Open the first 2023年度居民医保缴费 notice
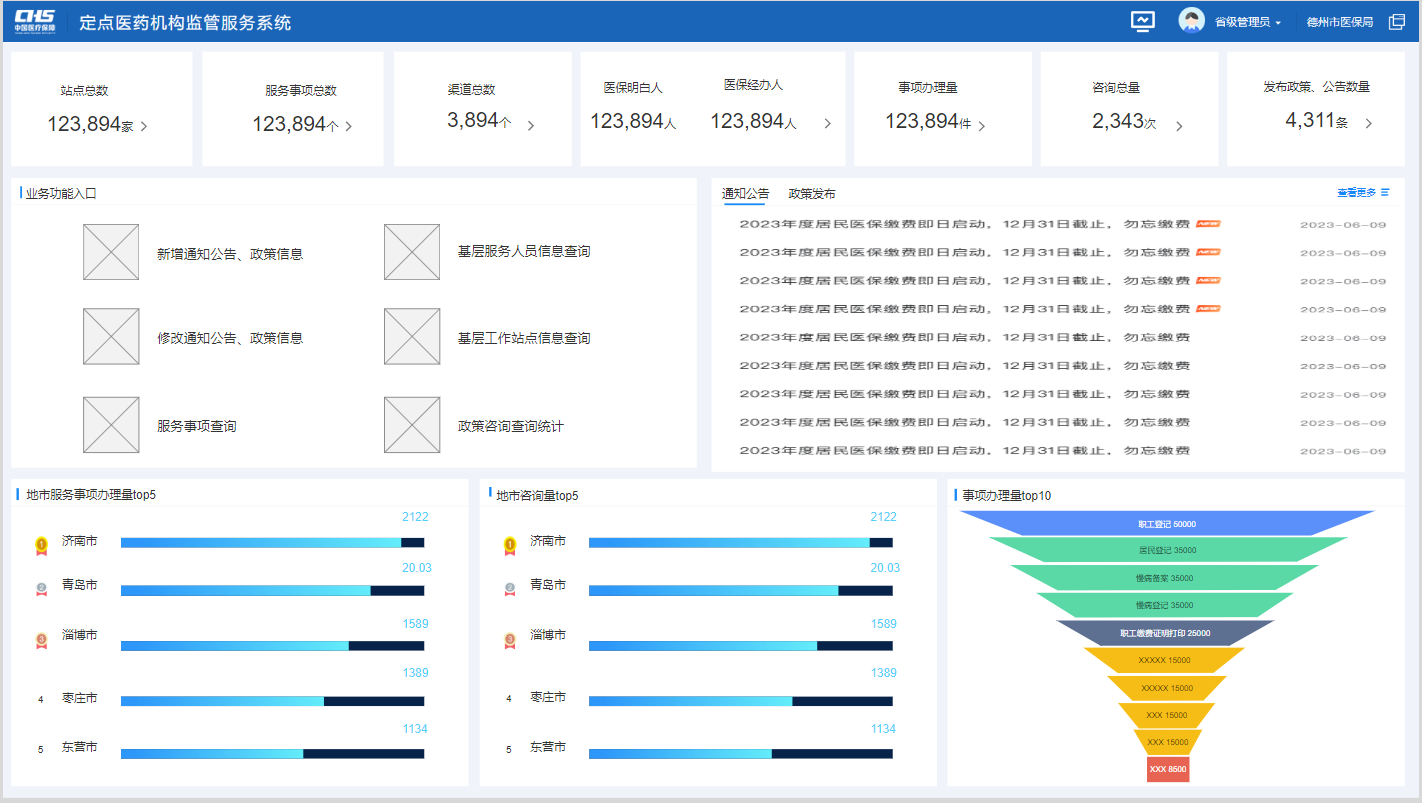Screen dimensions: 1422x803 point(964,225)
